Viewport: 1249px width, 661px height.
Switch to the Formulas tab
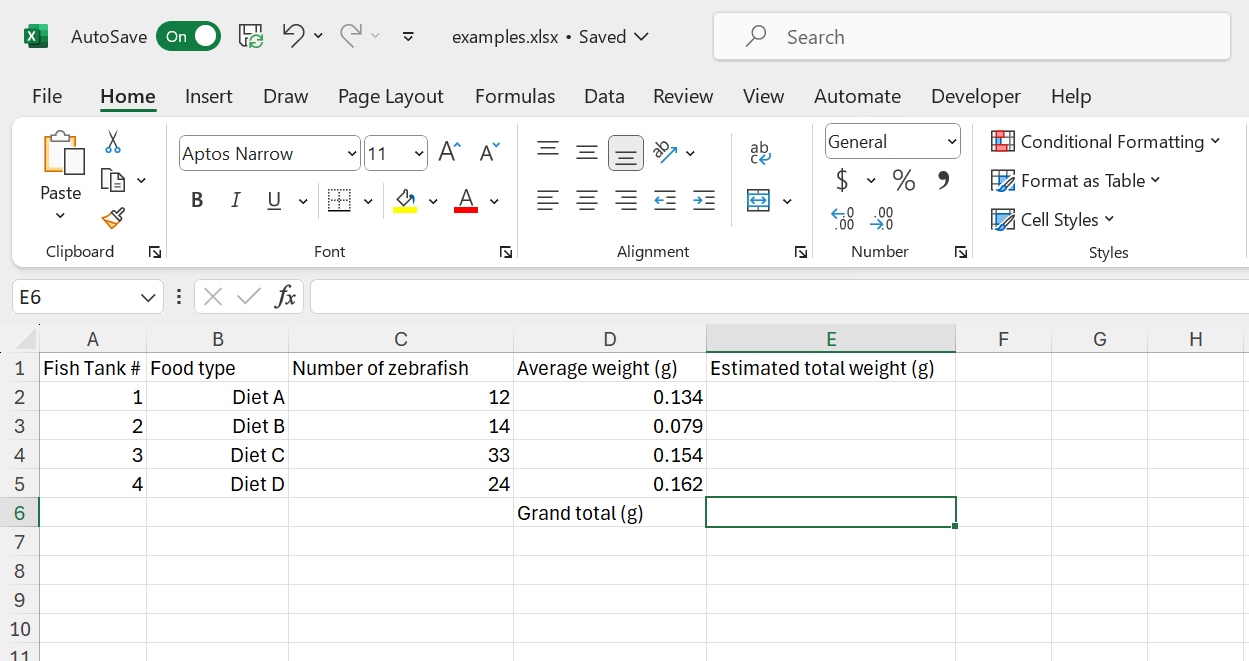[x=514, y=96]
